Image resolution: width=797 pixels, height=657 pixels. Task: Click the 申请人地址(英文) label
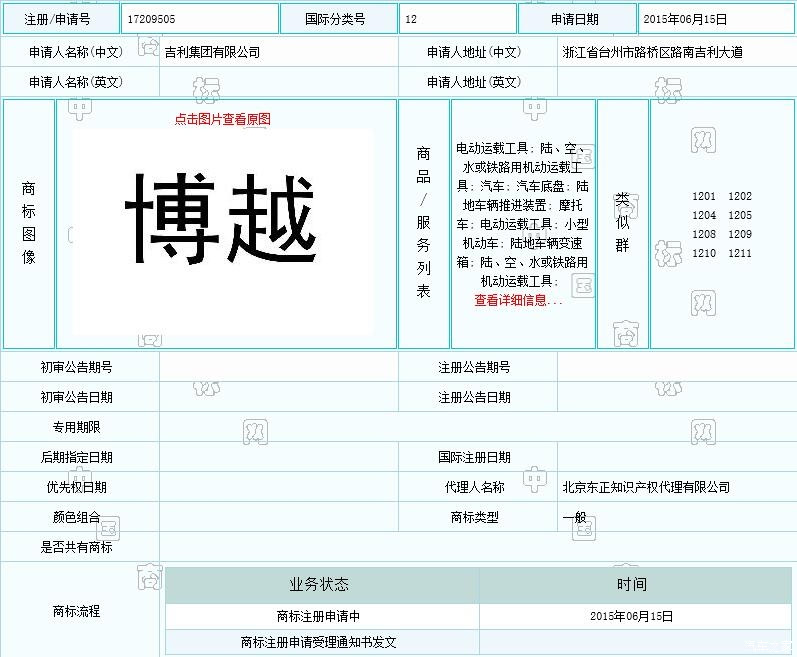click(474, 82)
